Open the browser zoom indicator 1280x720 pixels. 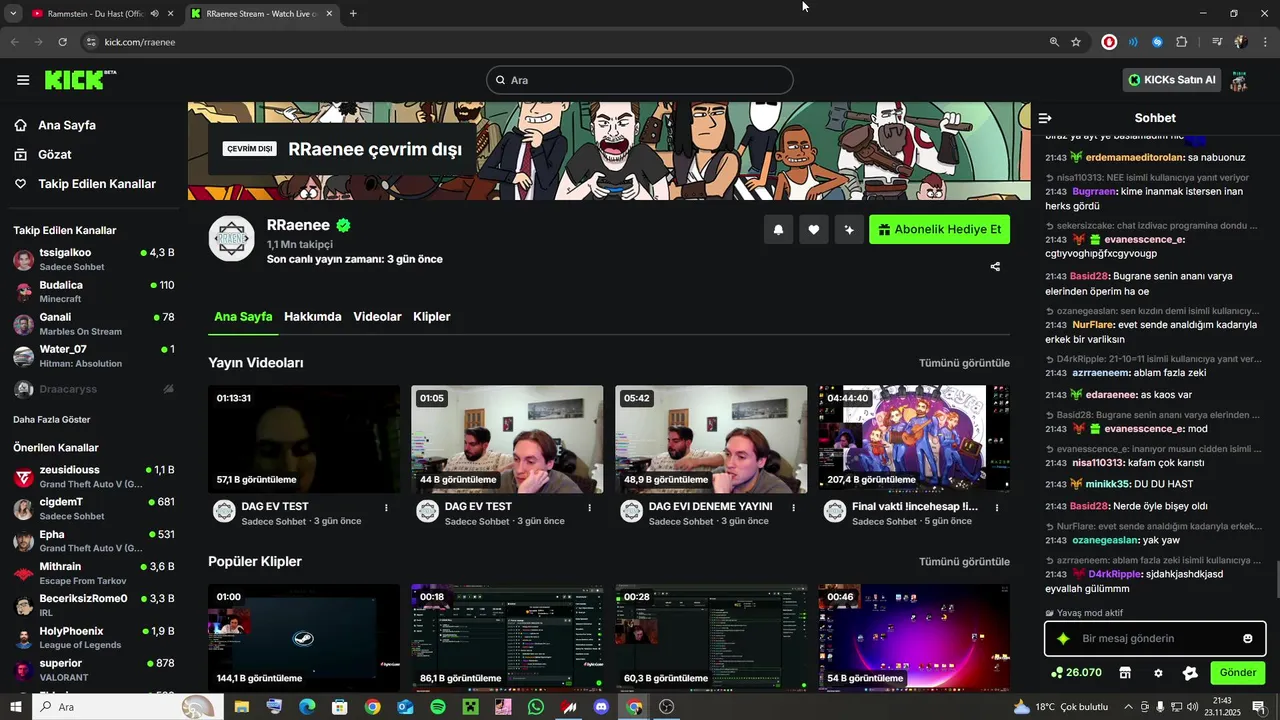pyautogui.click(x=1054, y=42)
